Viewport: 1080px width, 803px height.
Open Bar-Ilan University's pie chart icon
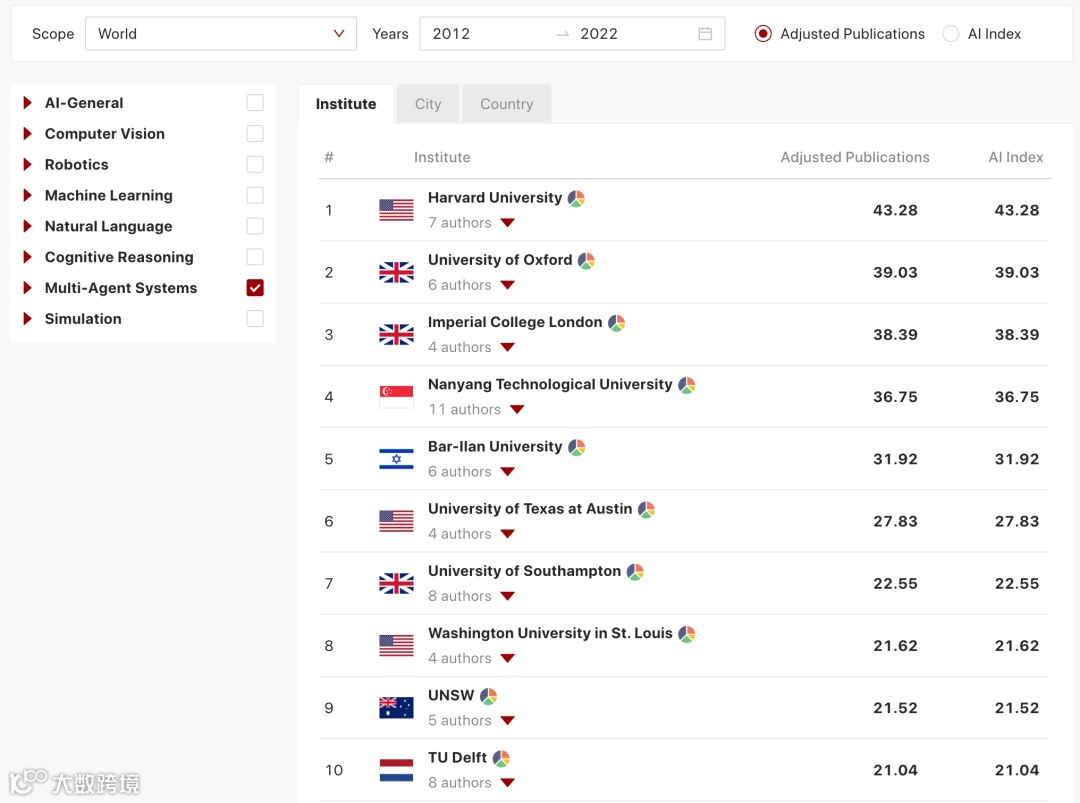(577, 447)
